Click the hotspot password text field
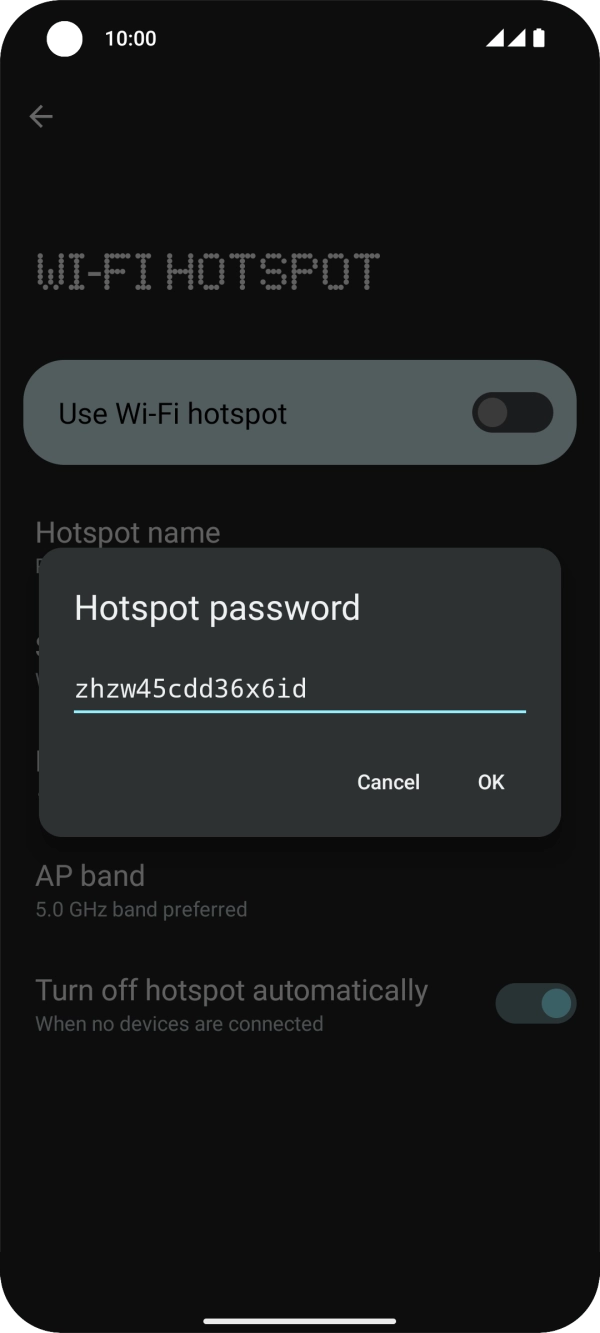Image resolution: width=600 pixels, height=1333 pixels. (x=300, y=689)
